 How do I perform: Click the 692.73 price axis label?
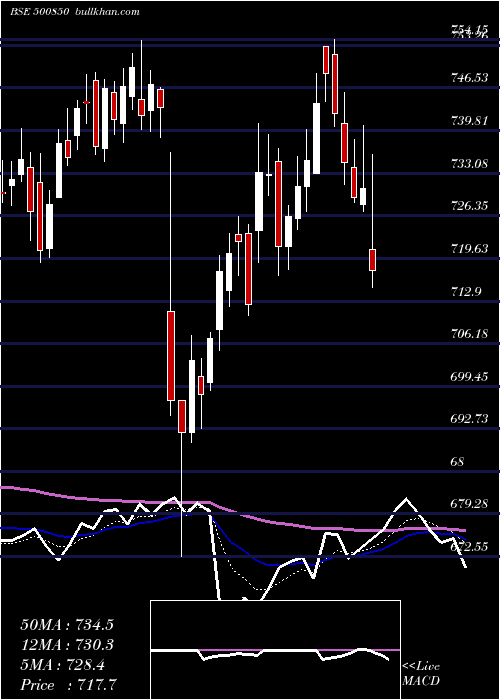click(x=470, y=419)
